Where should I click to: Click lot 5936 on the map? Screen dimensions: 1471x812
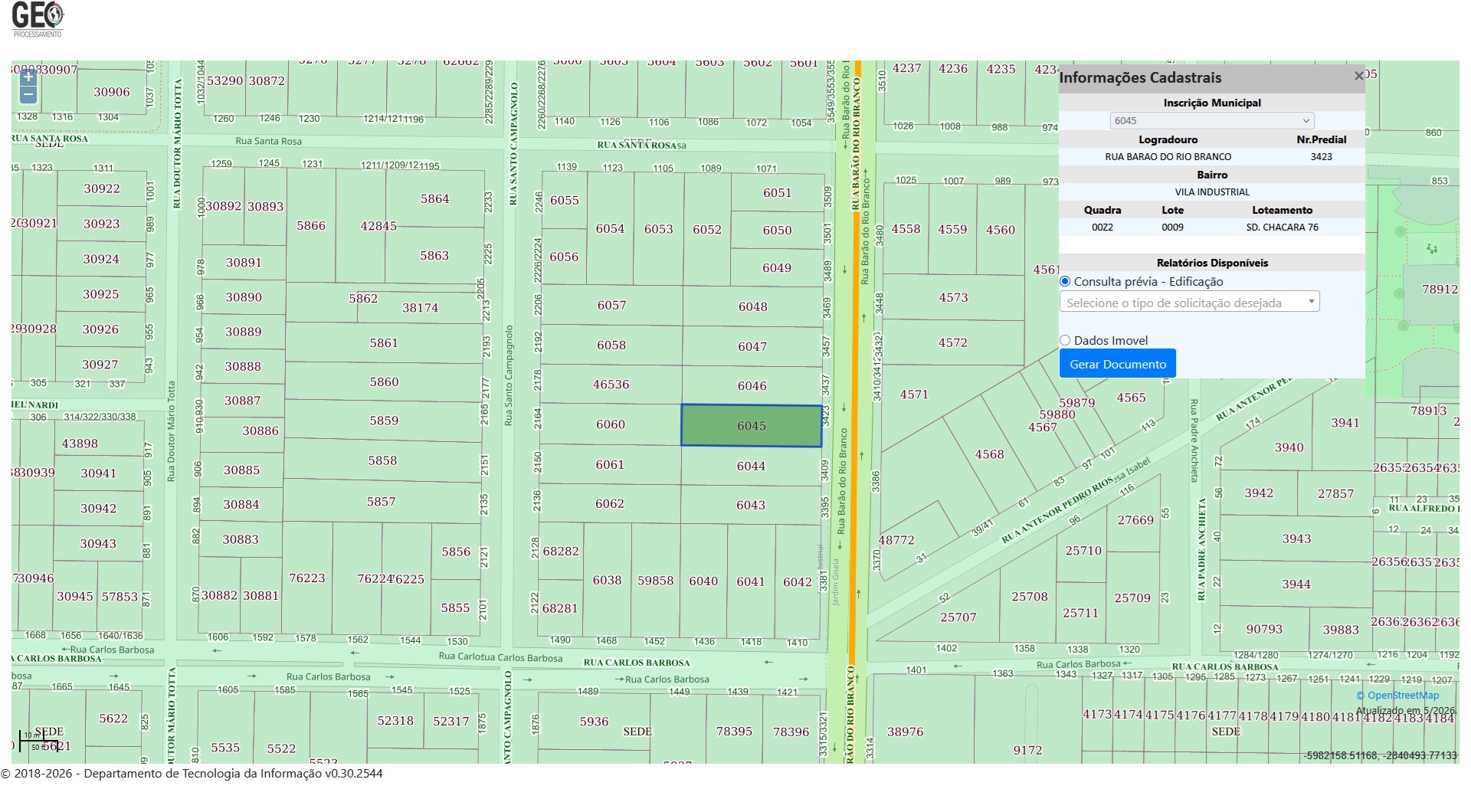click(594, 722)
